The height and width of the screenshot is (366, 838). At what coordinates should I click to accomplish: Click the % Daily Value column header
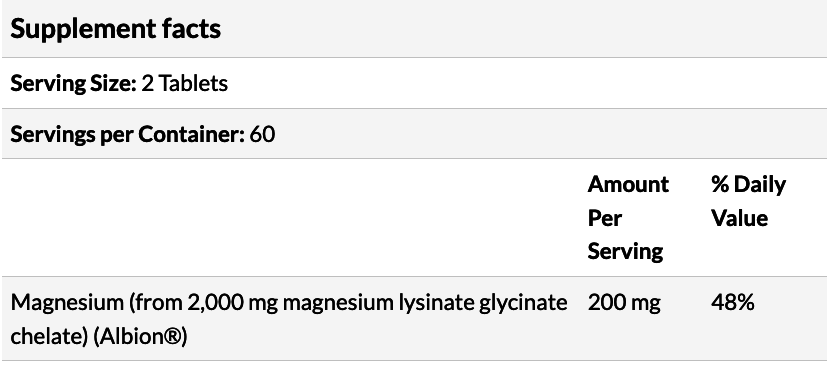pos(748,201)
